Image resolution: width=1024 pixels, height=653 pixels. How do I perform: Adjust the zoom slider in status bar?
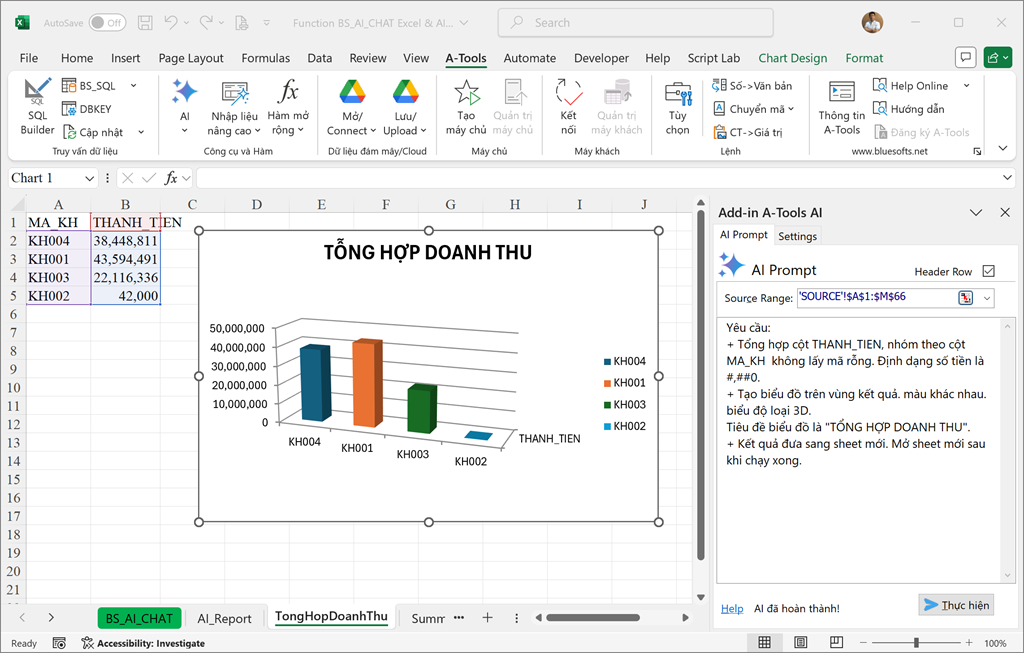click(x=916, y=643)
